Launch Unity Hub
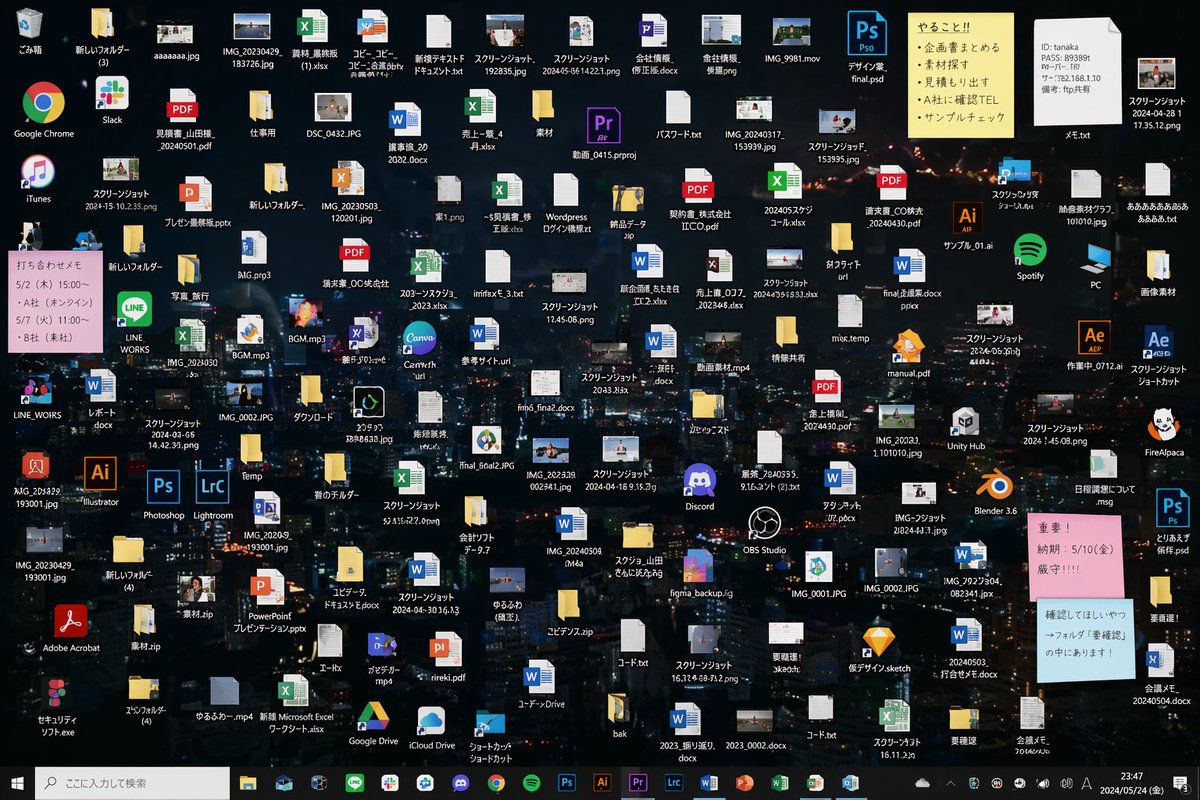The width and height of the screenshot is (1200, 800). (966, 420)
